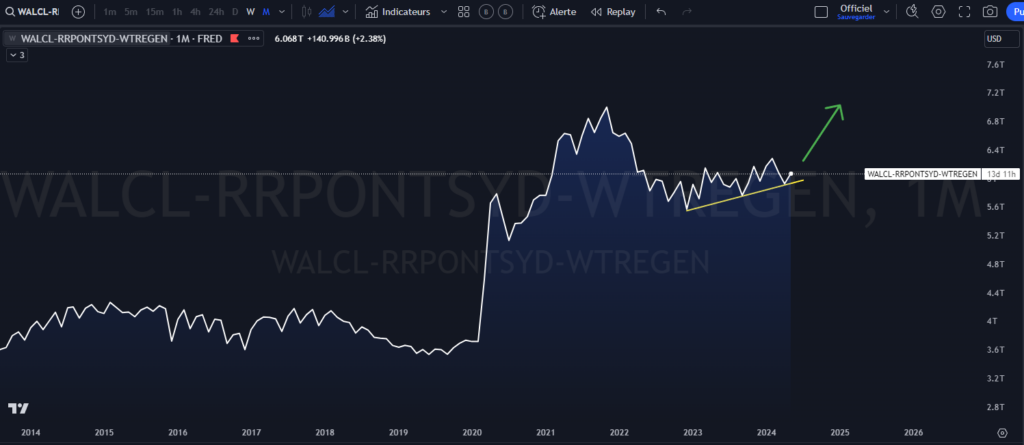Select the 1h timeframe
This screenshot has width=1024, height=445.
(x=177, y=12)
